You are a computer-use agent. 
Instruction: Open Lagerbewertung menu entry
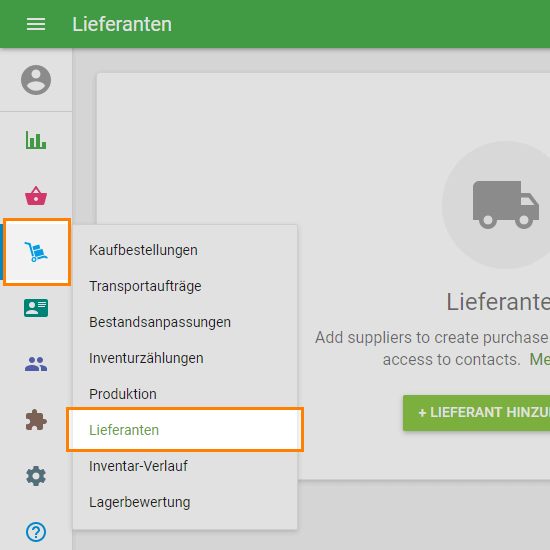[x=185, y=502]
